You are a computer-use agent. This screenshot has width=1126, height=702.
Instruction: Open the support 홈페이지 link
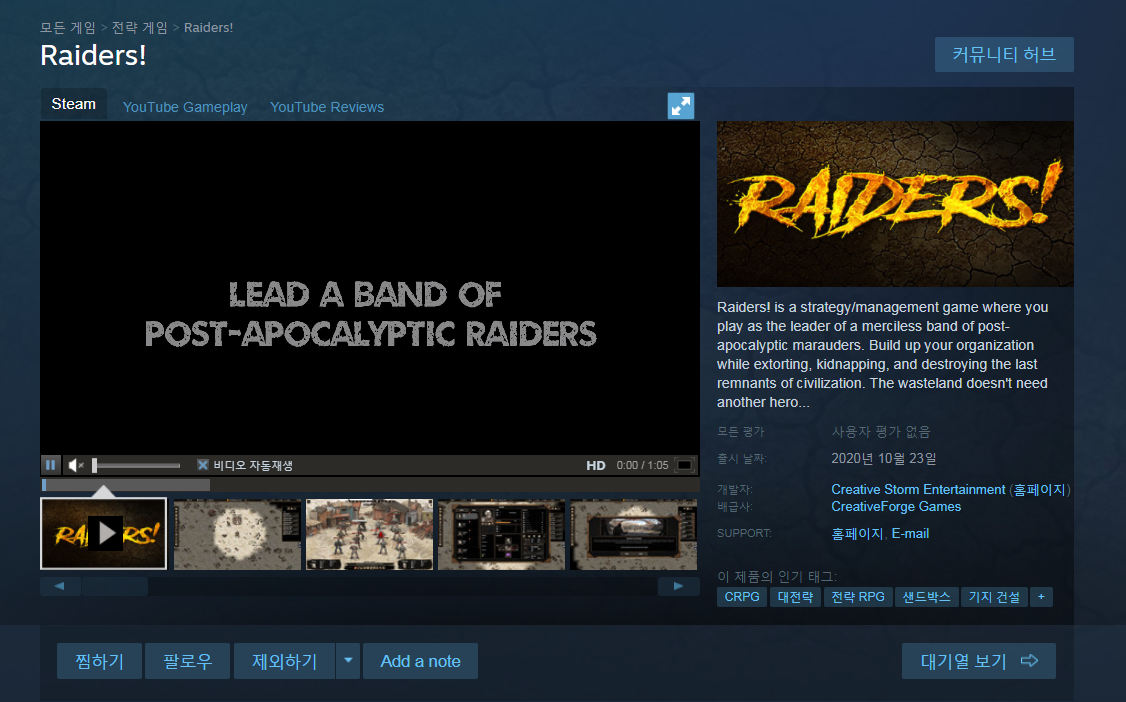coord(857,533)
